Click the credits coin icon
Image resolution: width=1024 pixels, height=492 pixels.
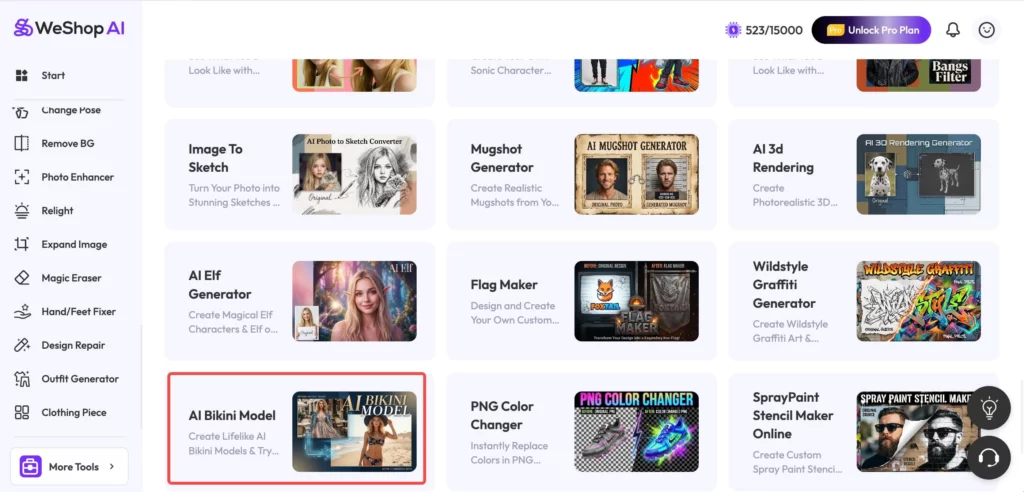point(733,30)
